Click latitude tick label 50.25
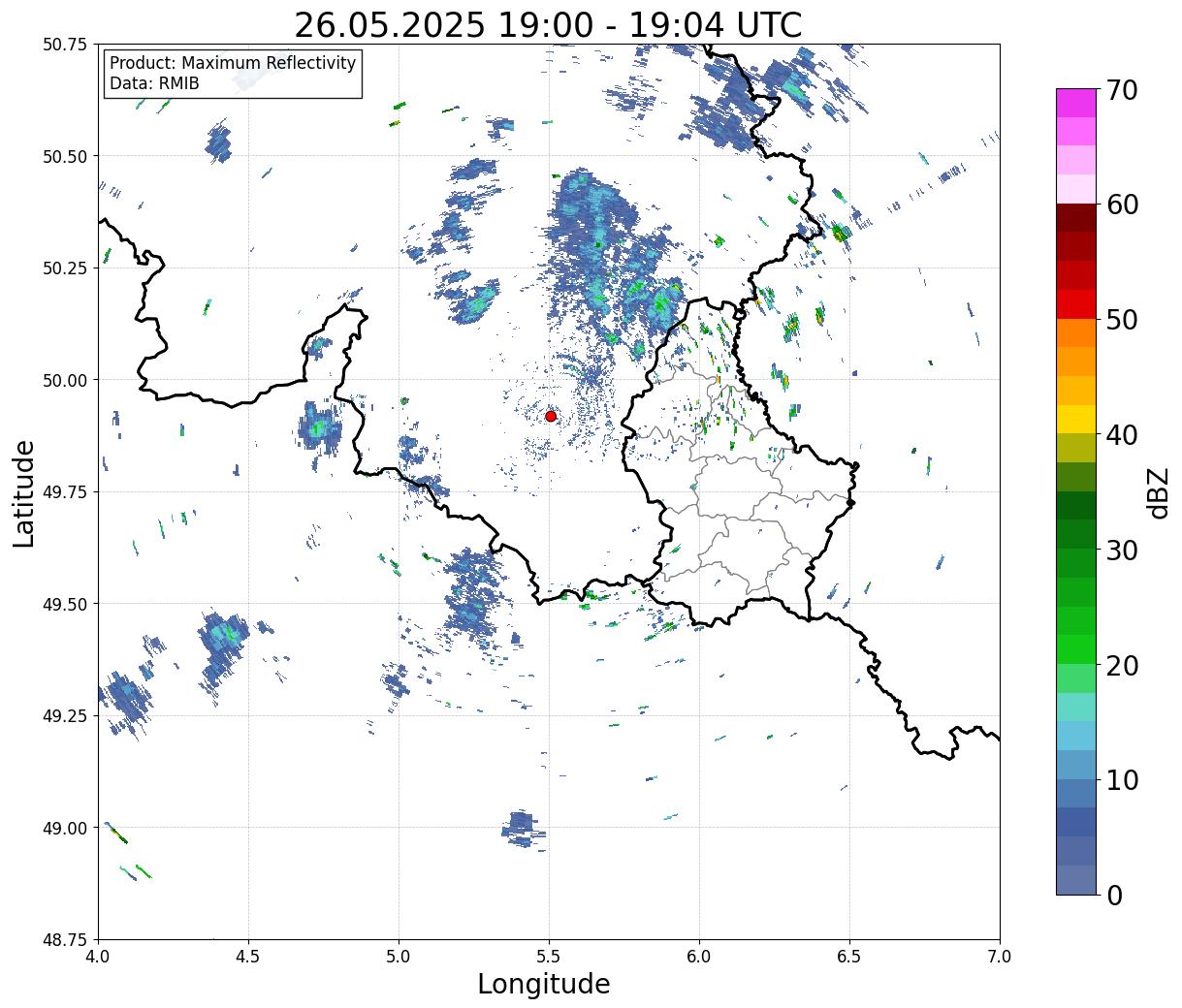This screenshot has height=1008, width=1182. [x=65, y=268]
